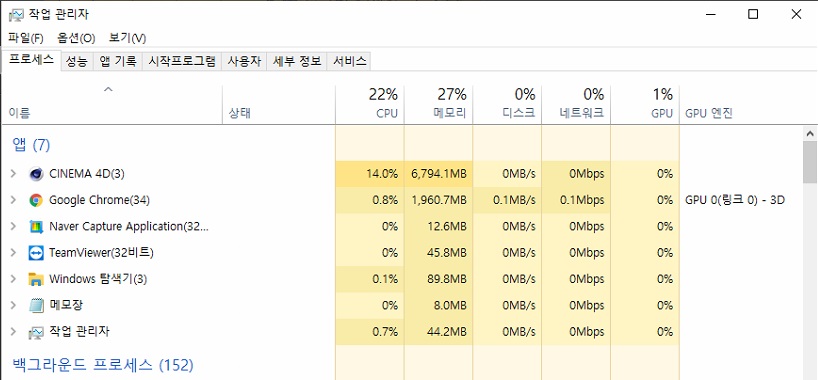
Task: Click the Naver Capture Application icon
Action: tap(36, 227)
